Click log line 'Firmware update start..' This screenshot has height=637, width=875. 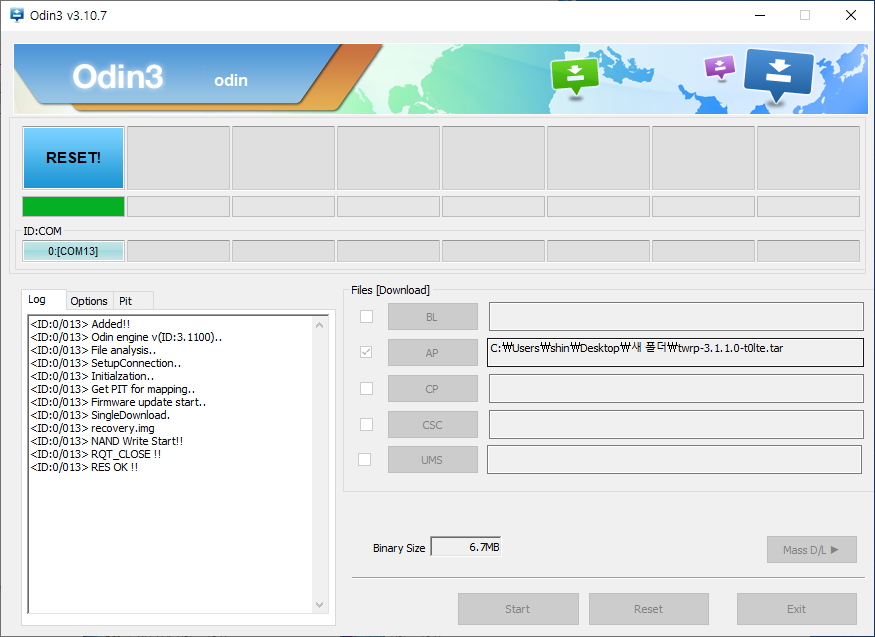click(118, 402)
